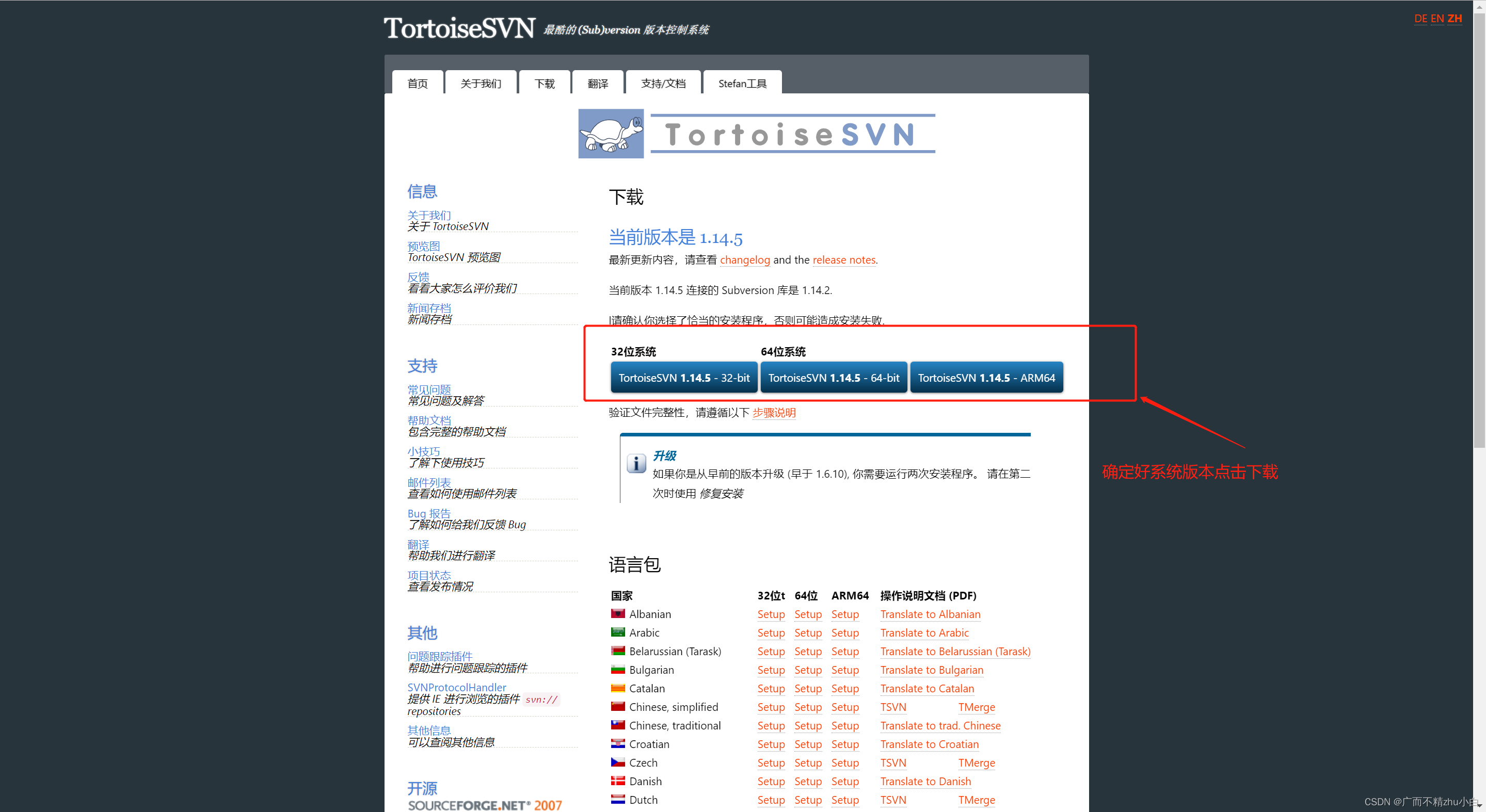
Task: Click the Arabic flag icon
Action: 618,631
